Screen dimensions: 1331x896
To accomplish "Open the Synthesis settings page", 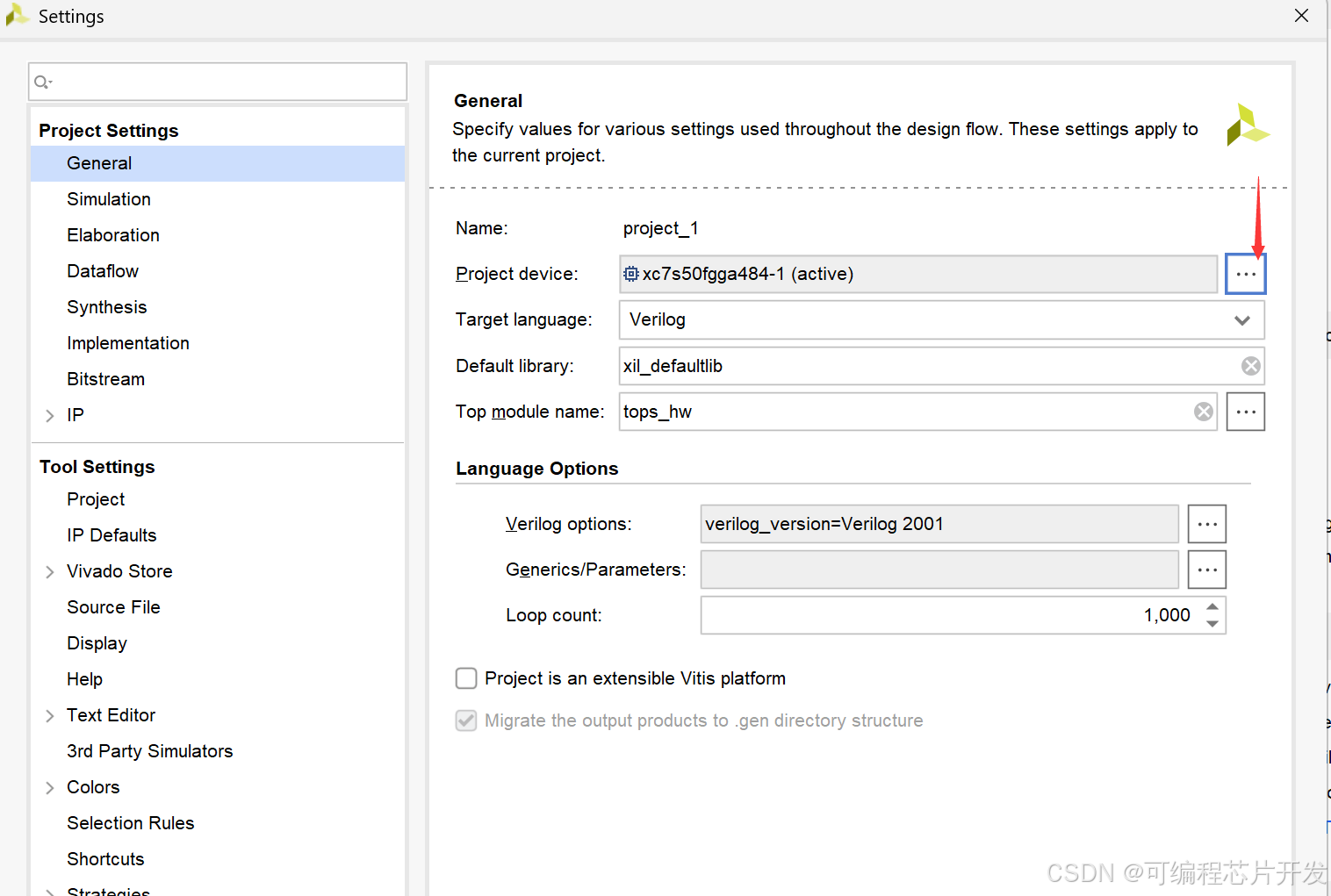I will (107, 307).
